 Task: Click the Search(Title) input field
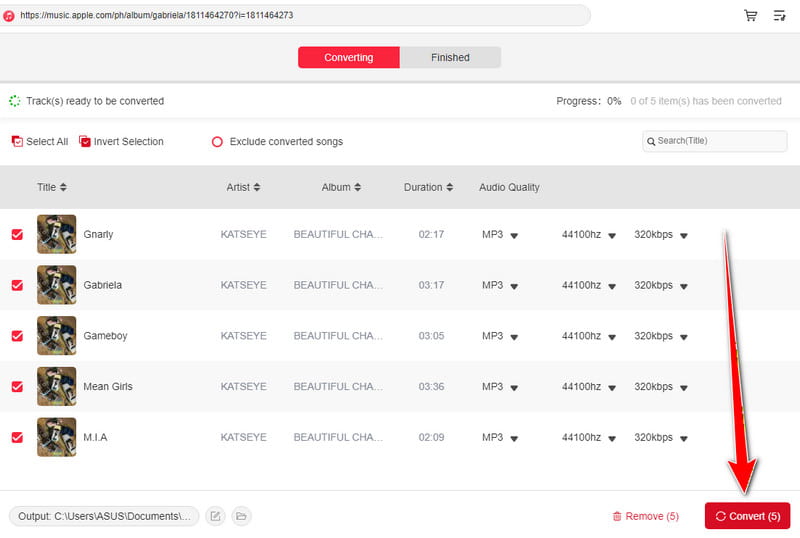[719, 141]
